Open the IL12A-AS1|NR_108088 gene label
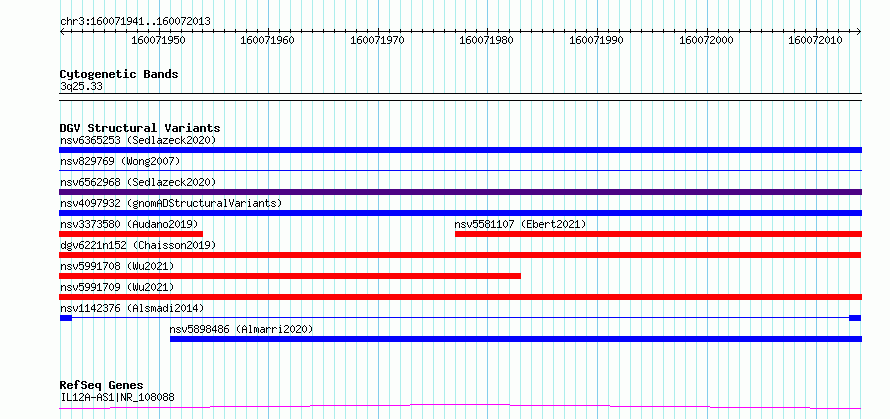The width and height of the screenshot is (890, 419). tap(117, 397)
